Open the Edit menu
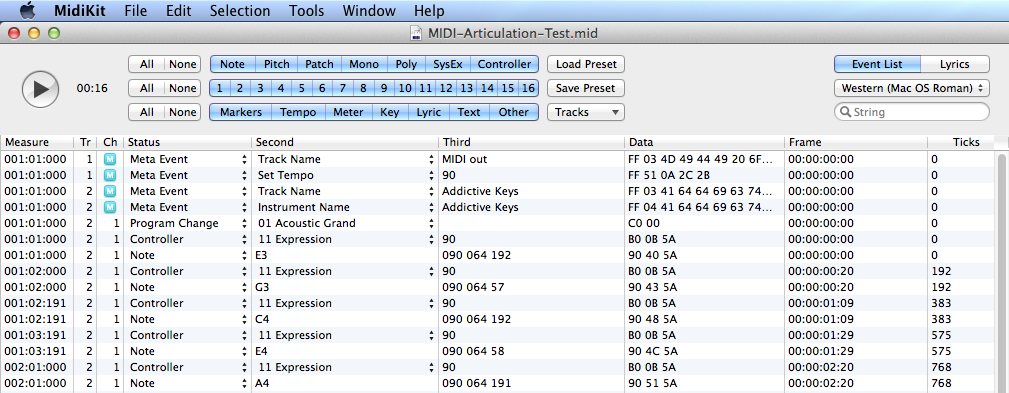1009x393 pixels. pyautogui.click(x=178, y=11)
